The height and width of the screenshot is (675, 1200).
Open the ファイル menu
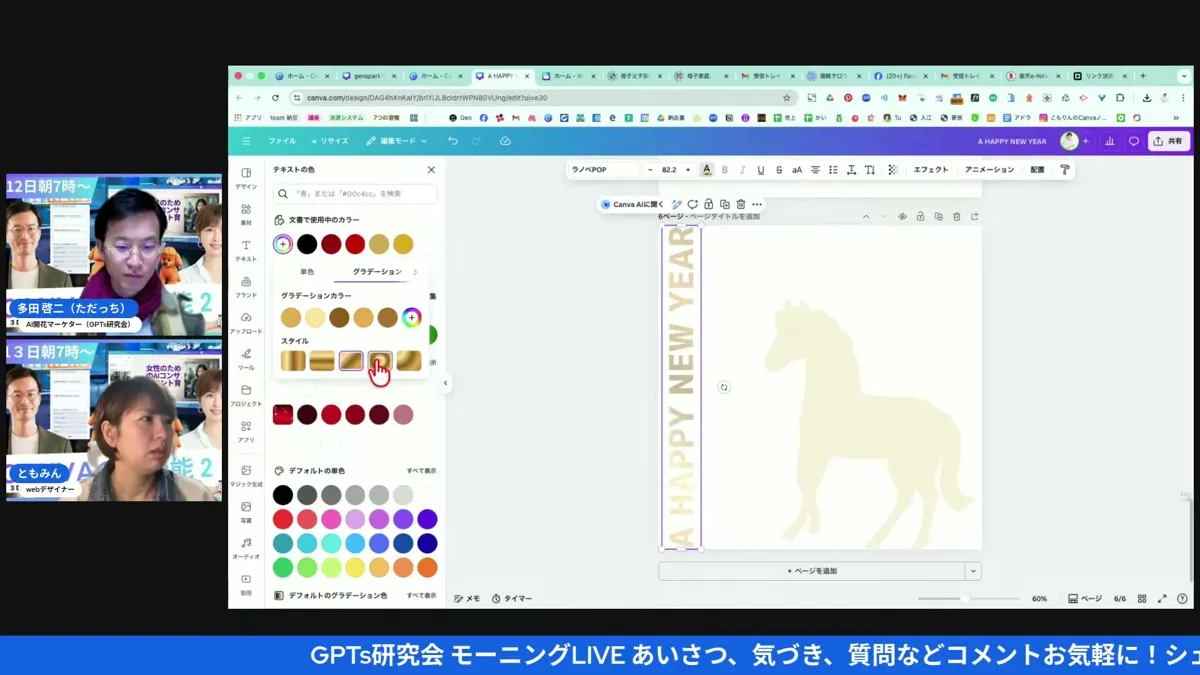pos(282,141)
